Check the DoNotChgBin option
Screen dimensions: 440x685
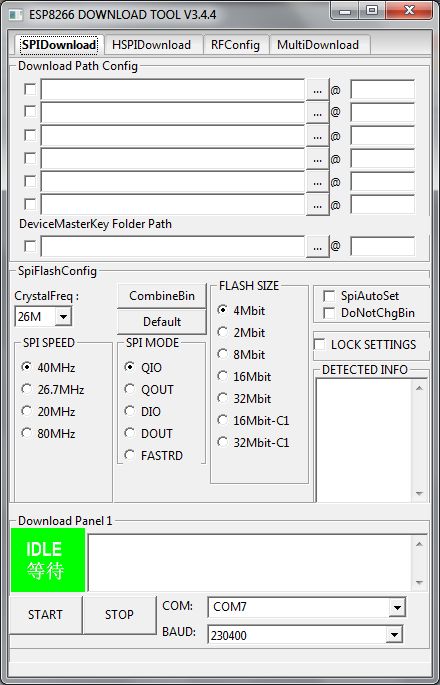[329, 313]
